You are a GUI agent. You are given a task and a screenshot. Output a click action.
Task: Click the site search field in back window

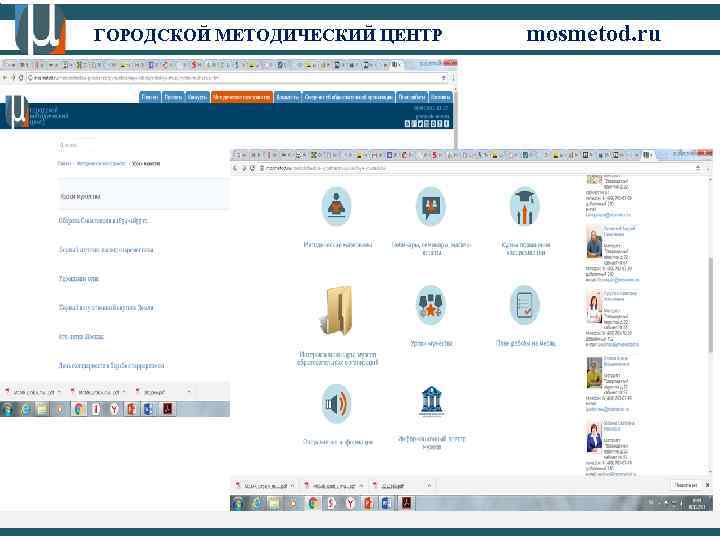point(78,145)
